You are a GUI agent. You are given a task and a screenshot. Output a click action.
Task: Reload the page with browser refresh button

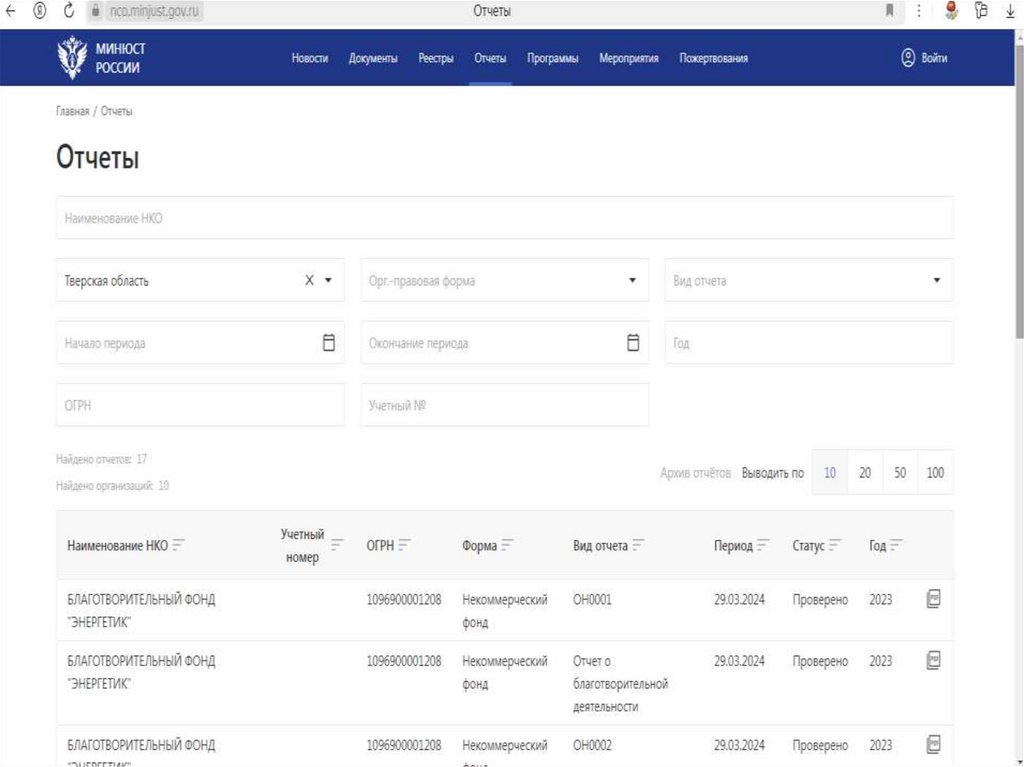point(69,11)
